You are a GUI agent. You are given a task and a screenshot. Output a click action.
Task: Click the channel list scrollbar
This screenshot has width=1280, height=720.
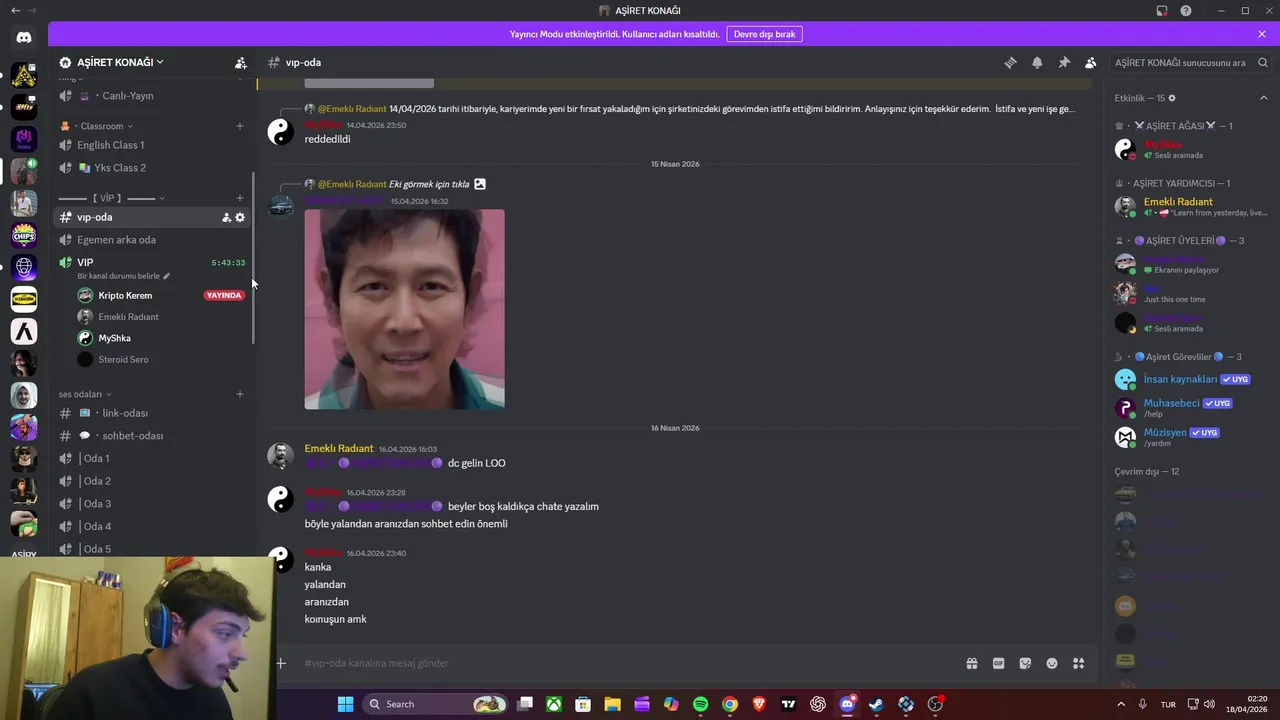click(x=254, y=260)
